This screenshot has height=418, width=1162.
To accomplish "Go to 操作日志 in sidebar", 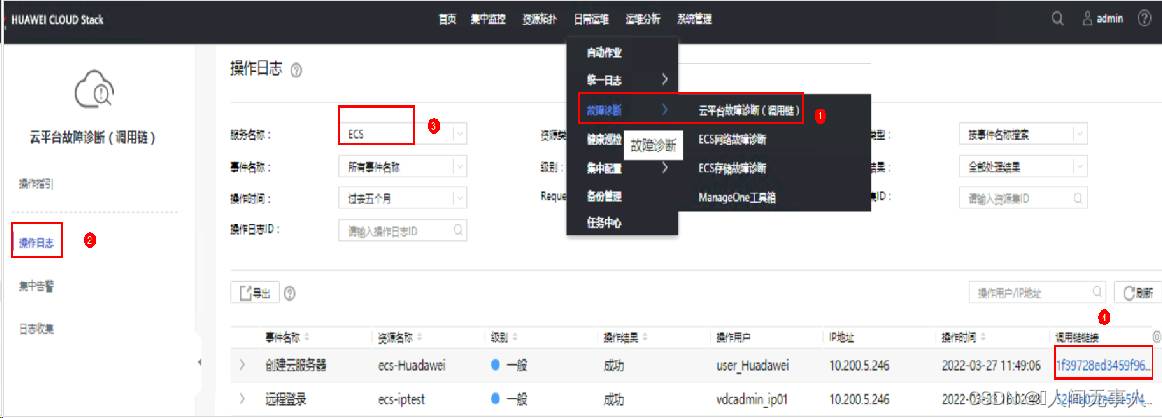I will pyautogui.click(x=36, y=242).
